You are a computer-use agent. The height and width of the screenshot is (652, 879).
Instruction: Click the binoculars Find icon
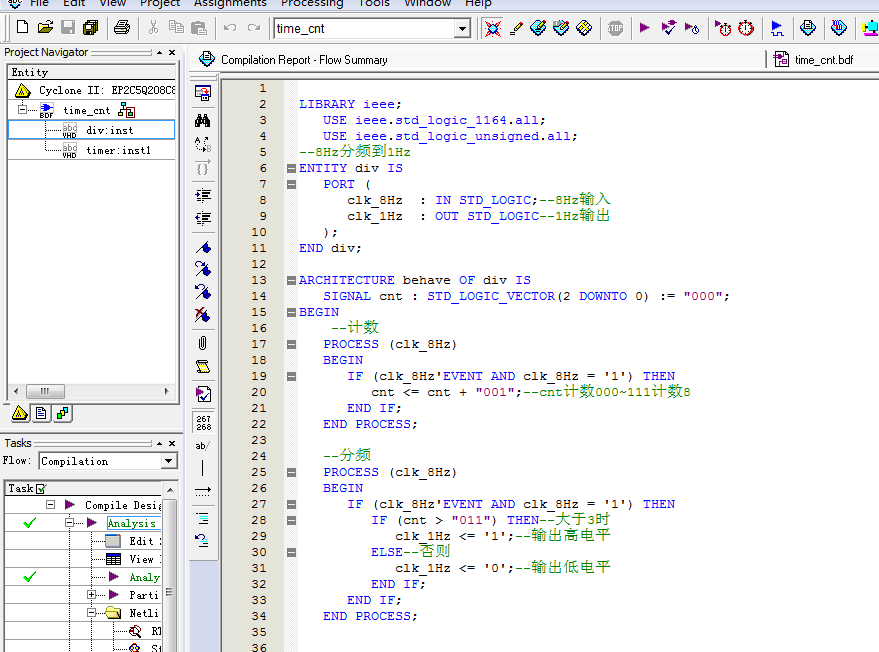203,118
